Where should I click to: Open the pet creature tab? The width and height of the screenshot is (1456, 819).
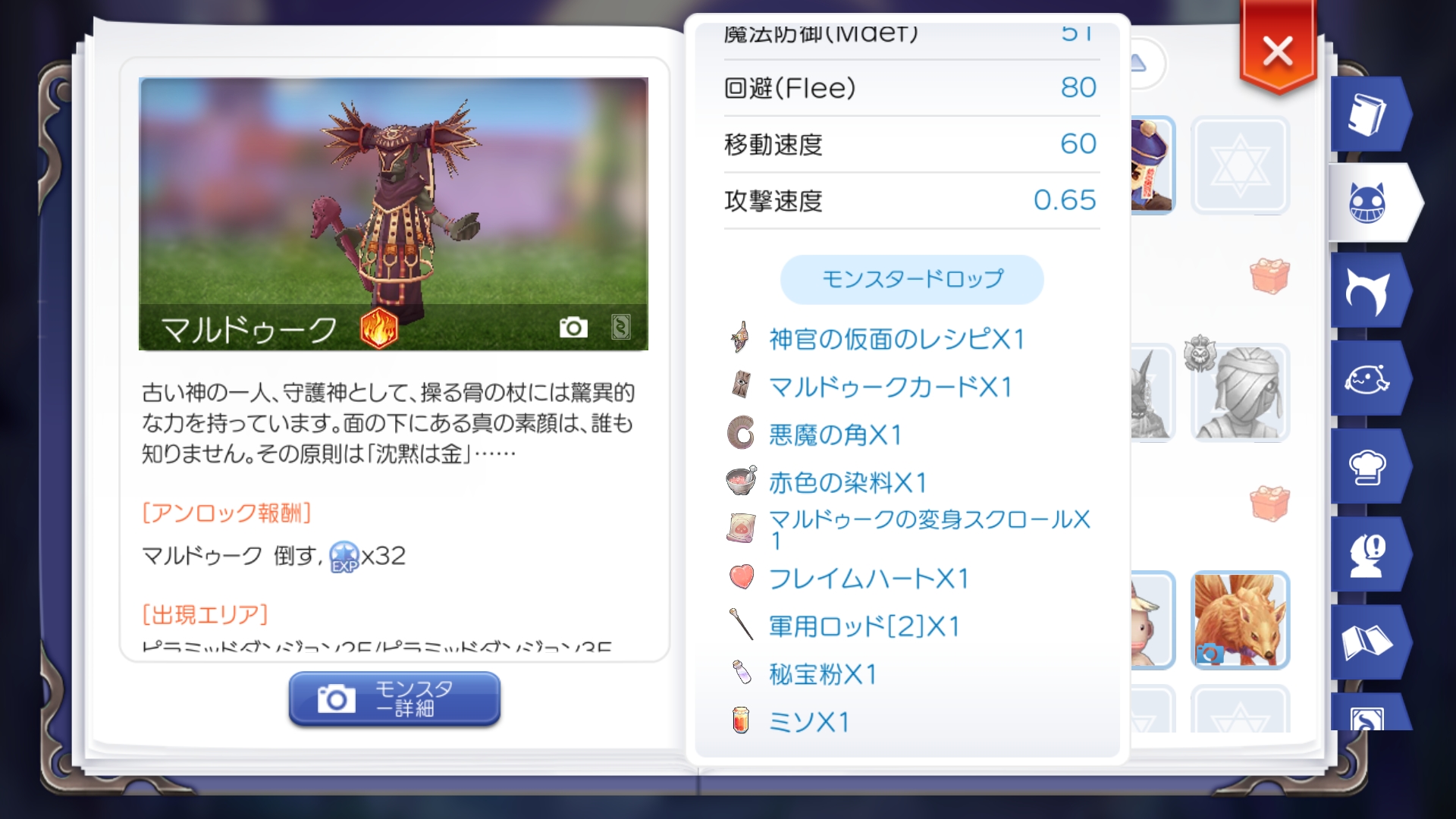pos(1367,378)
